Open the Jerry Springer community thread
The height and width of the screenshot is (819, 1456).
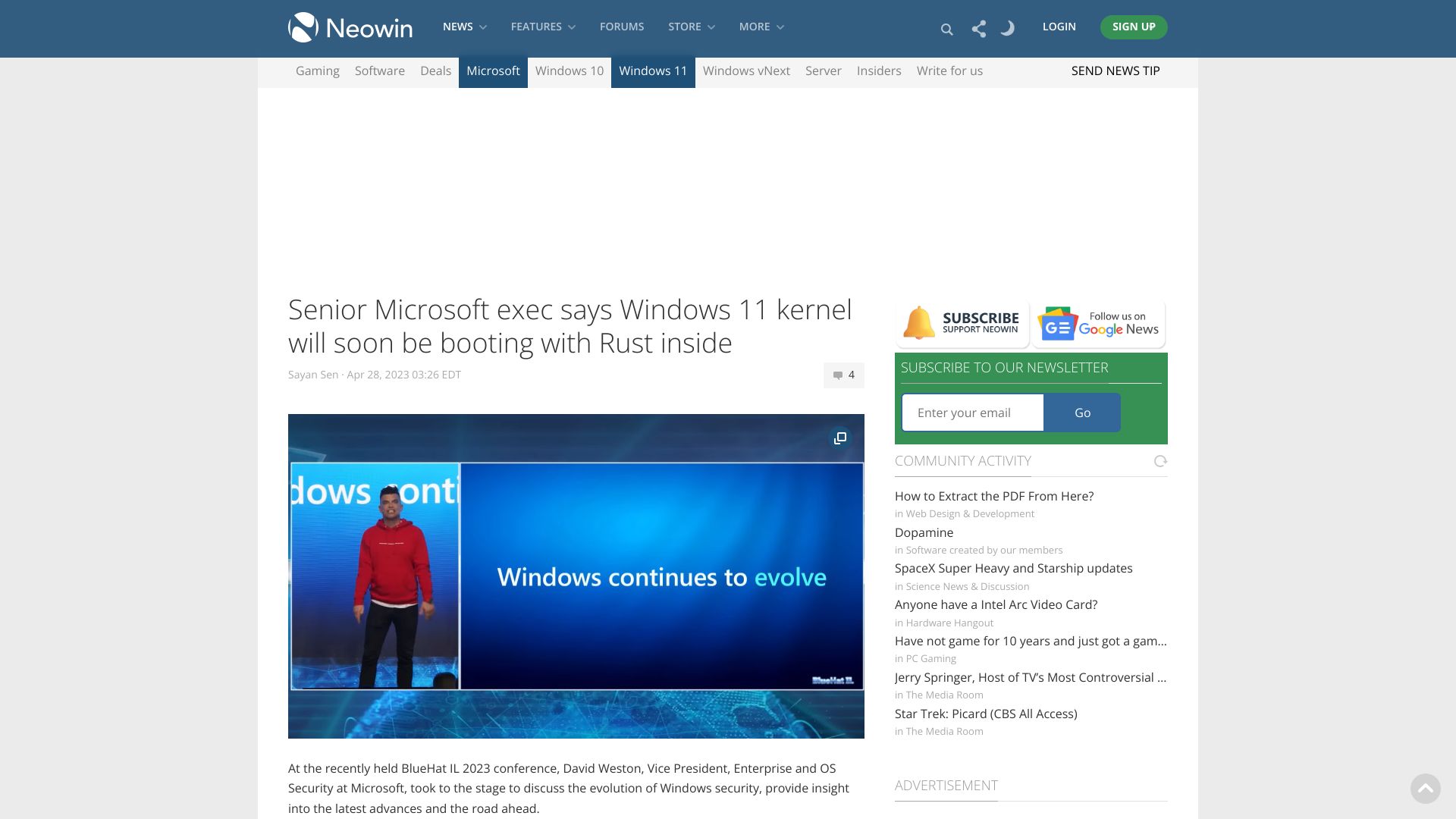click(1031, 677)
